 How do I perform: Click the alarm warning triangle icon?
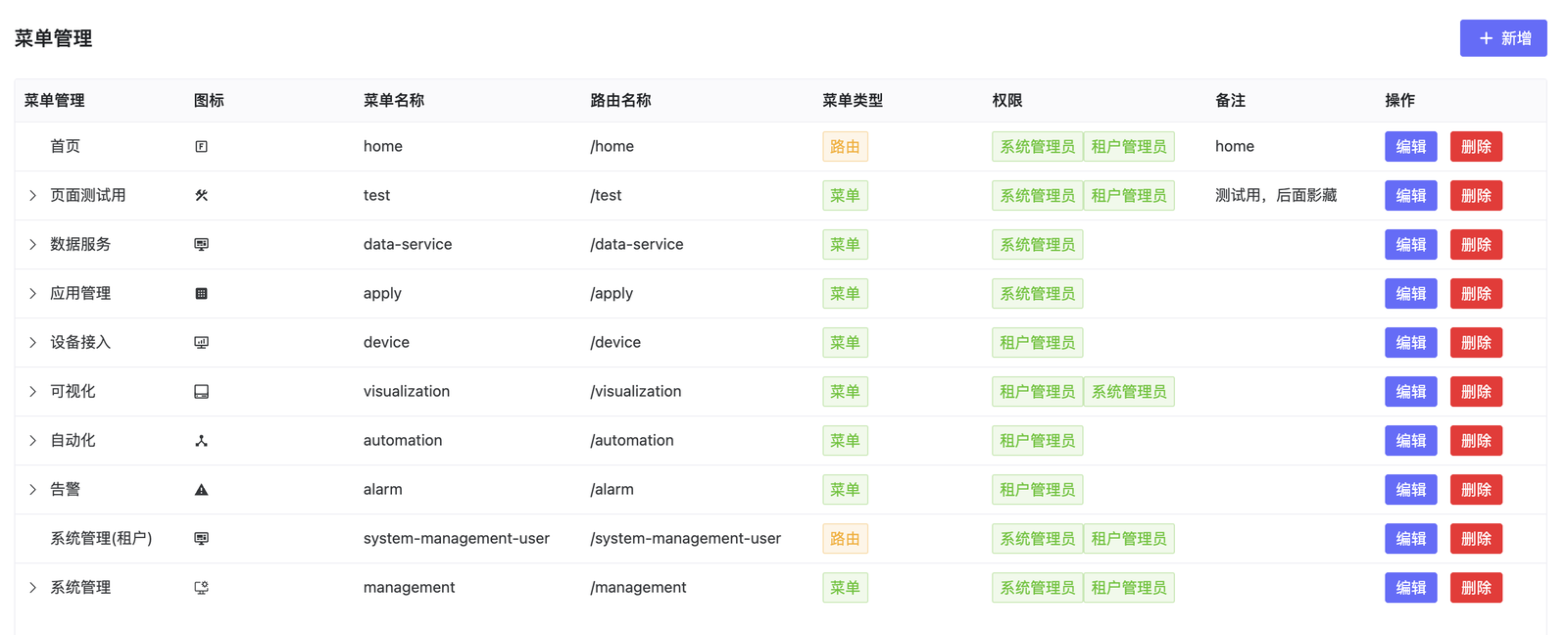click(201, 490)
